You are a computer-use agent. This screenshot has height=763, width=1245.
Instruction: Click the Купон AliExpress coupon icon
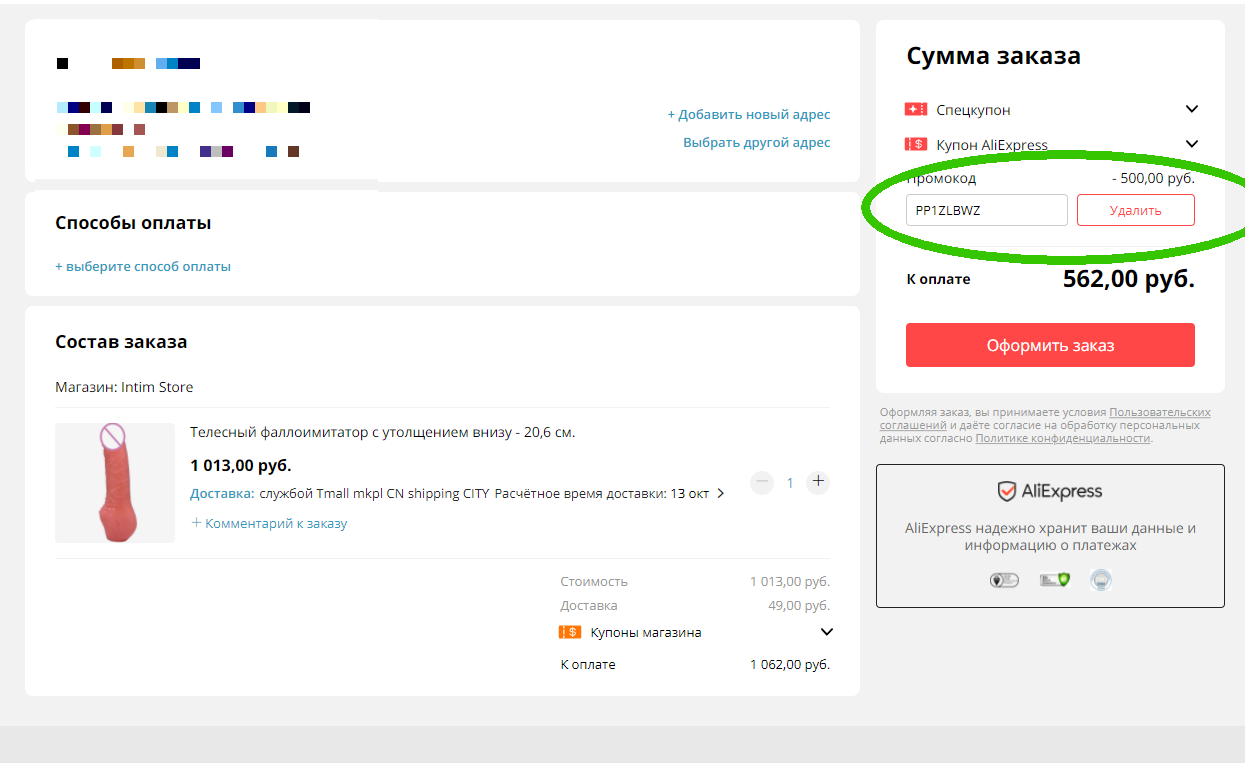point(916,144)
